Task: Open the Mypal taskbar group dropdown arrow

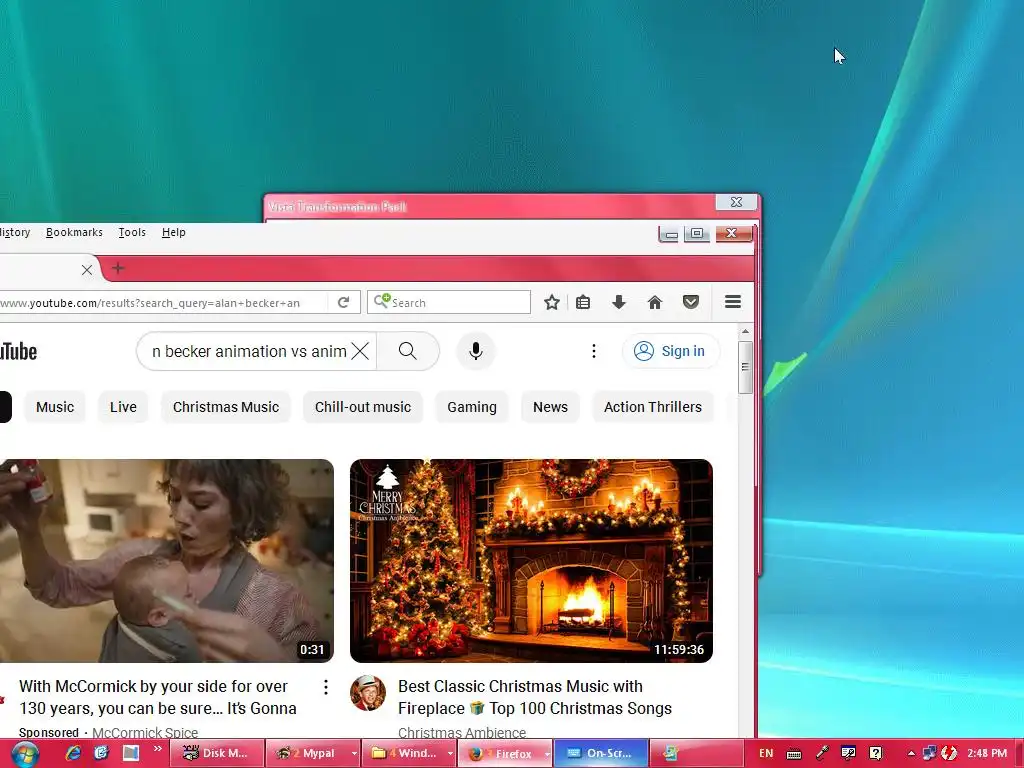Action: [354, 754]
